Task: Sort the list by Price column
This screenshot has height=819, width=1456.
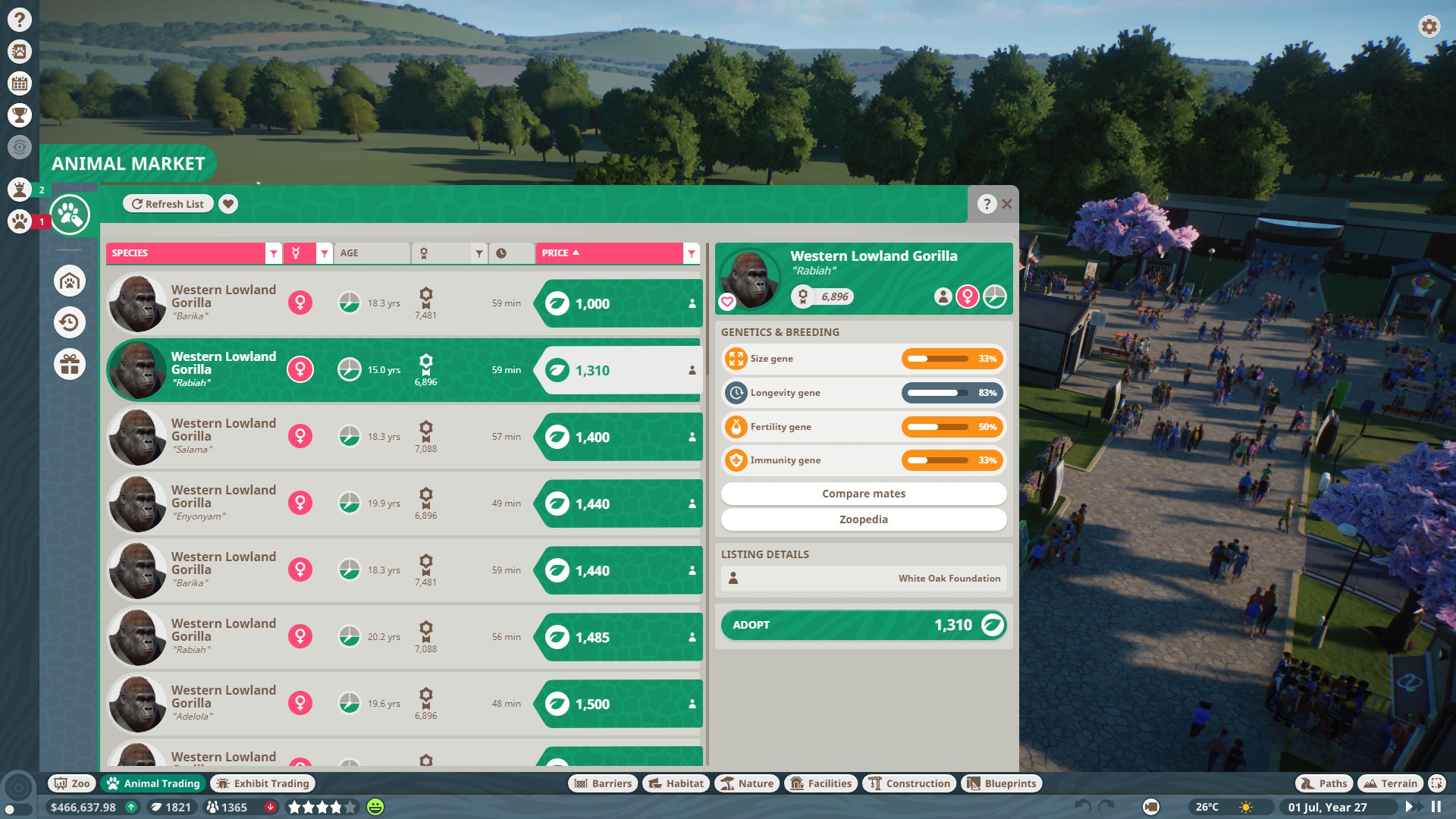Action: pyautogui.click(x=609, y=253)
